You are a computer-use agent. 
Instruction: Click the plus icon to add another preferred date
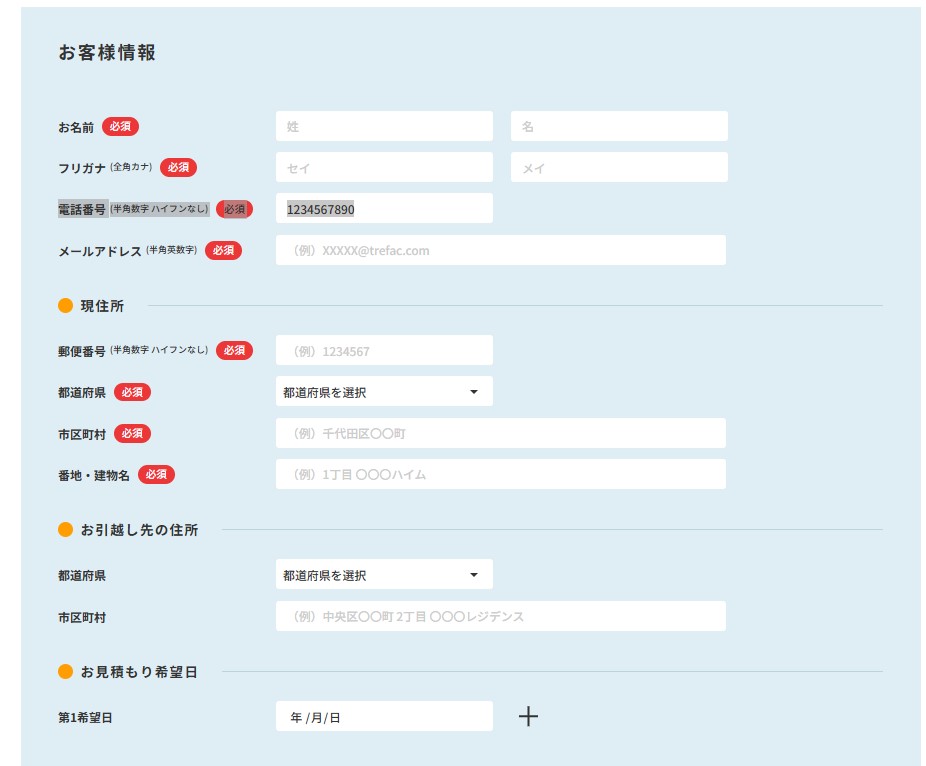click(528, 717)
